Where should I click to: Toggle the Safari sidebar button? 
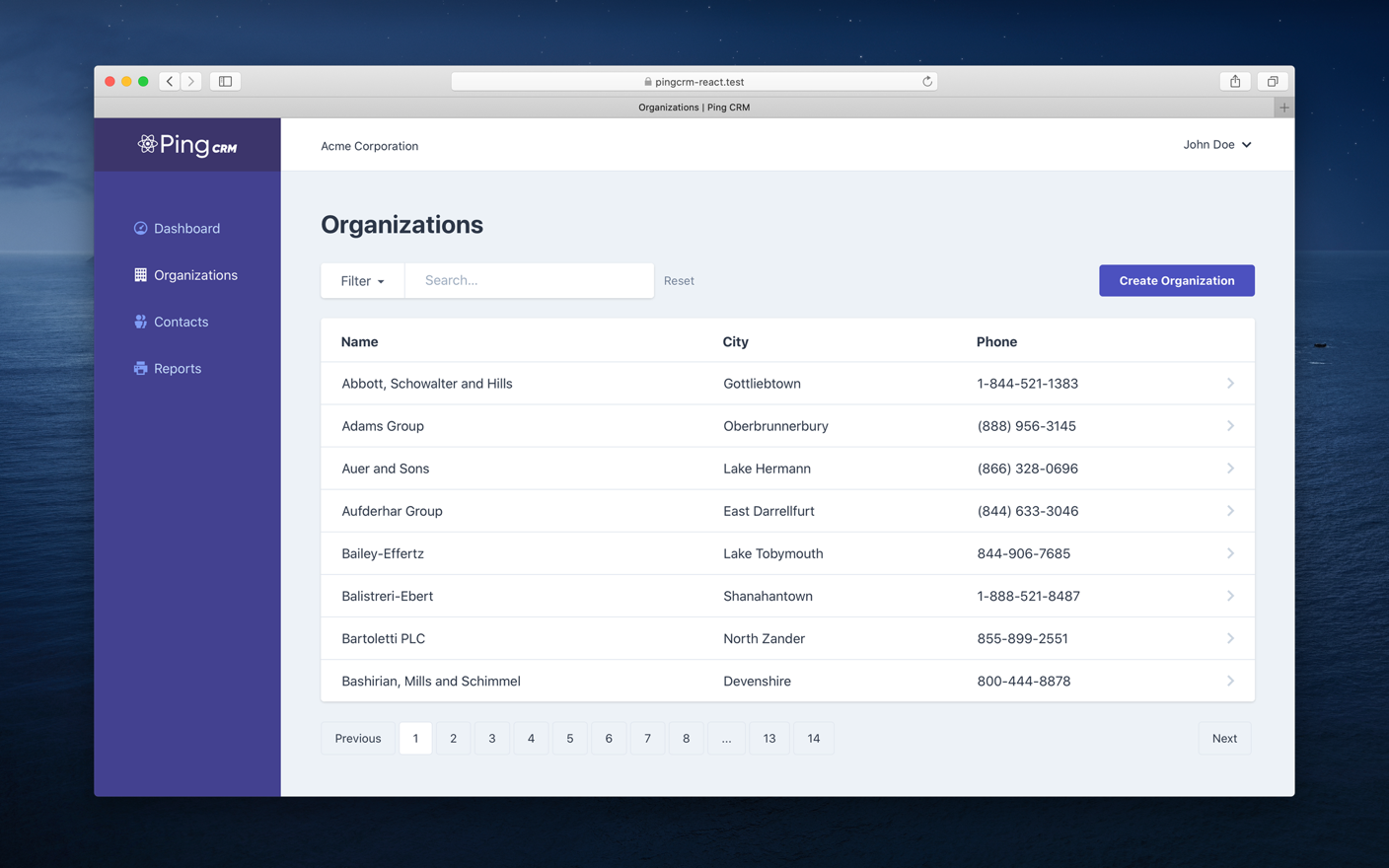coord(225,82)
